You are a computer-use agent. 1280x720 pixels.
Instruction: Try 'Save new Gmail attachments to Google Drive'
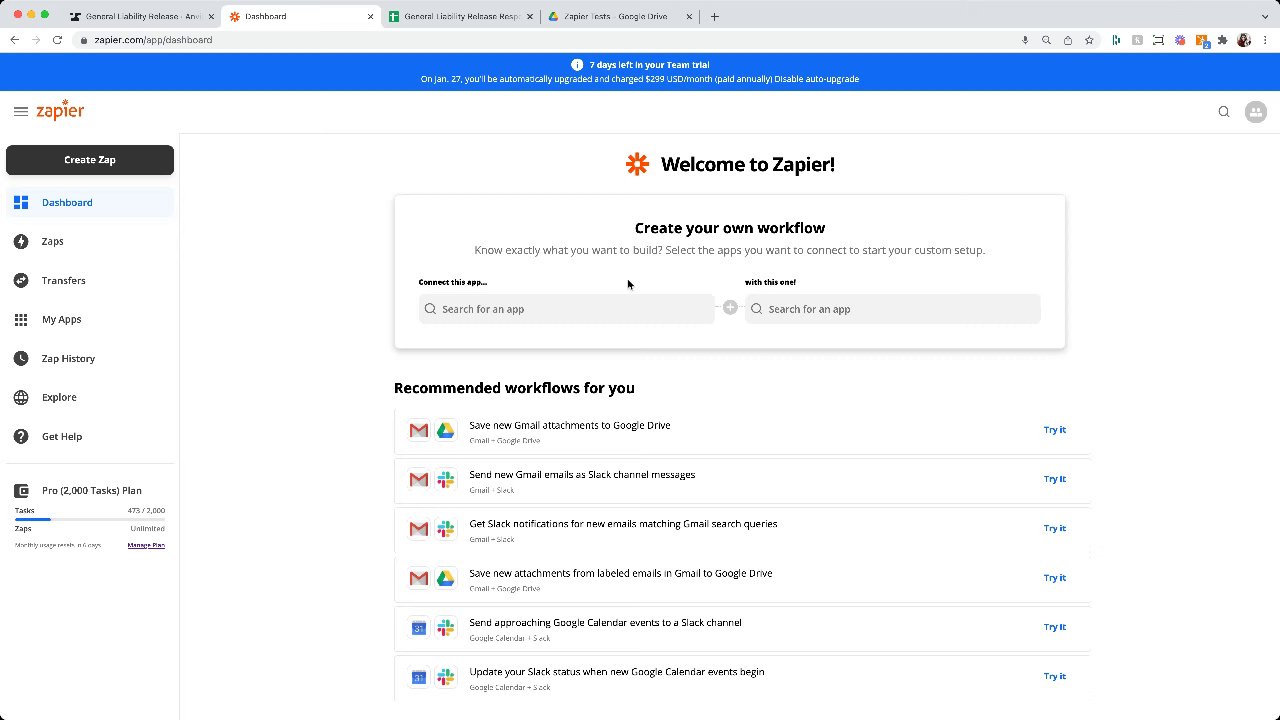(x=1055, y=430)
